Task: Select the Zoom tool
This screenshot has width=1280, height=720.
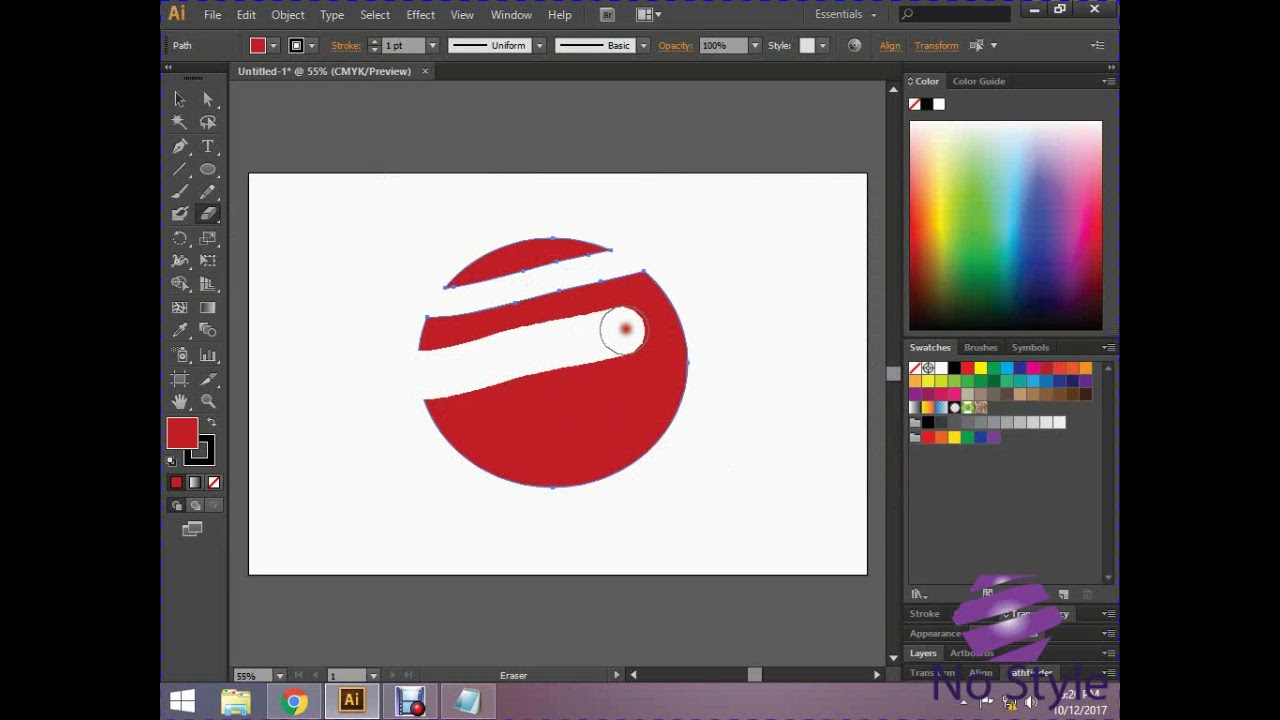Action: tap(208, 401)
